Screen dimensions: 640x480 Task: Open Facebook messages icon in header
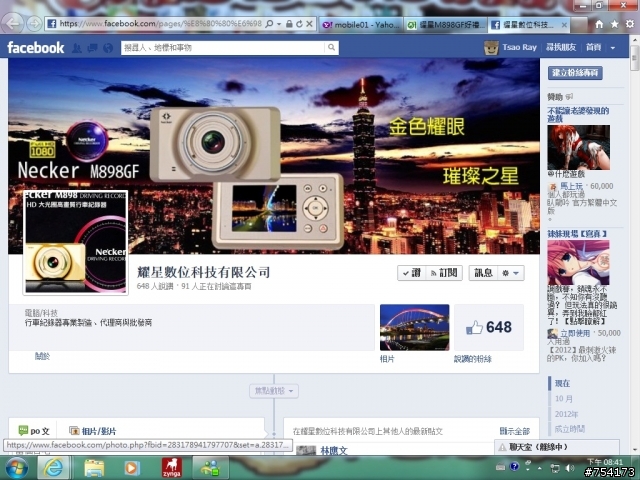click(x=92, y=48)
